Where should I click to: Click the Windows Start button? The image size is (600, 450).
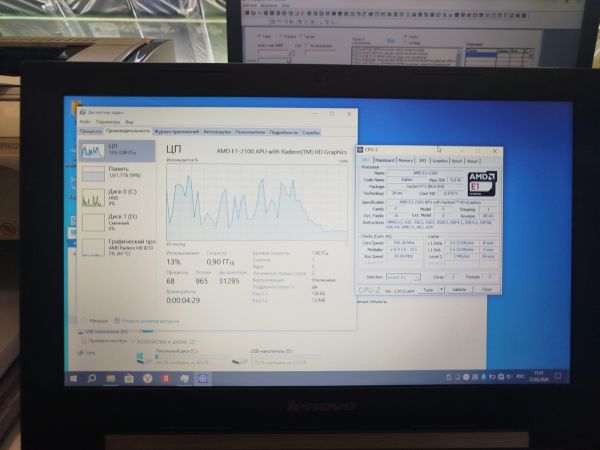pyautogui.click(x=74, y=378)
